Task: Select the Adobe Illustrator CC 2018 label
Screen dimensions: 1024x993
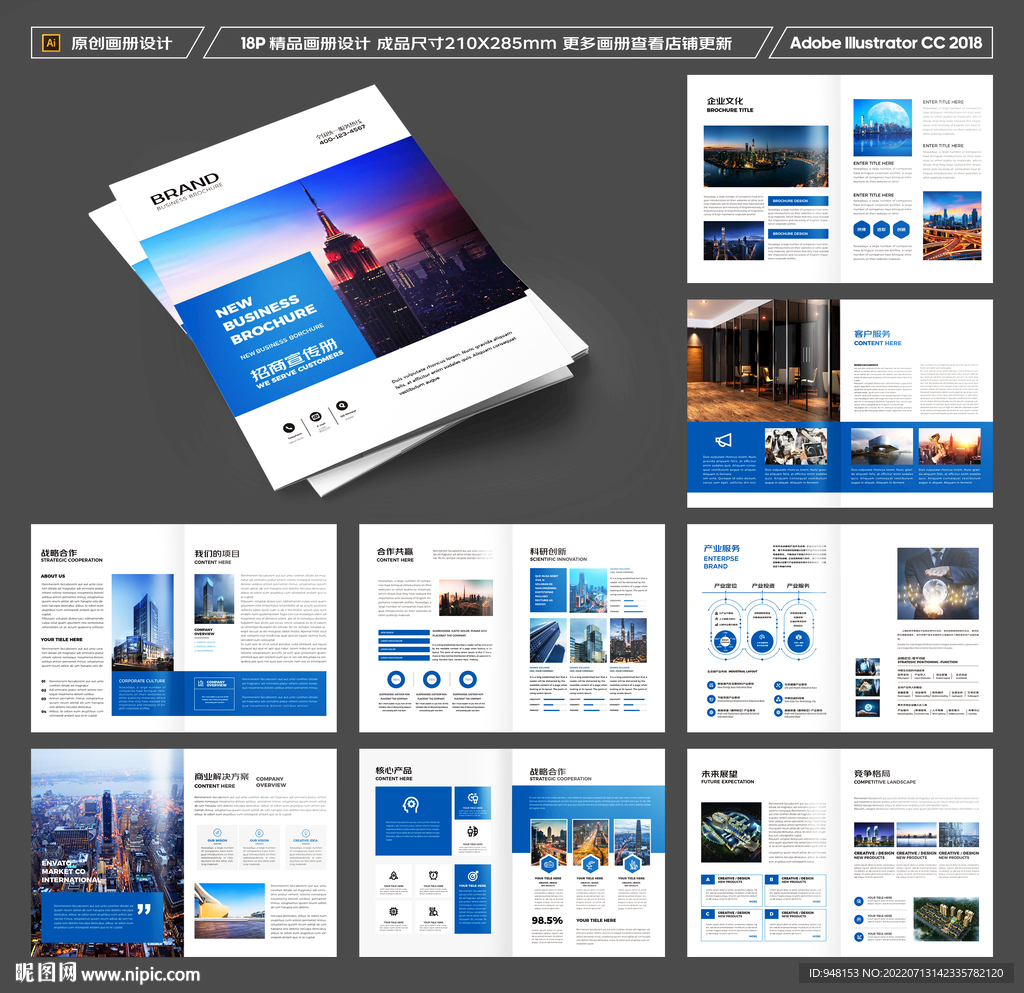Action: pos(886,43)
